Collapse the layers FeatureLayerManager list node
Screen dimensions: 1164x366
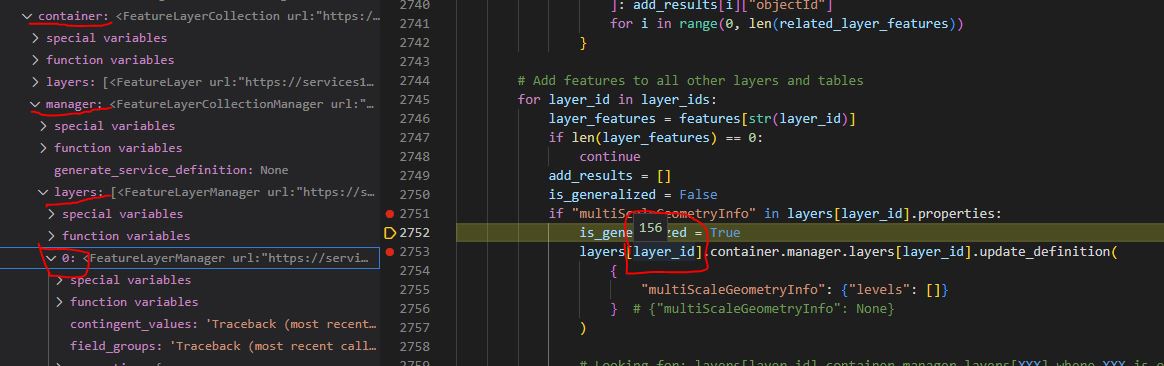pos(44,192)
